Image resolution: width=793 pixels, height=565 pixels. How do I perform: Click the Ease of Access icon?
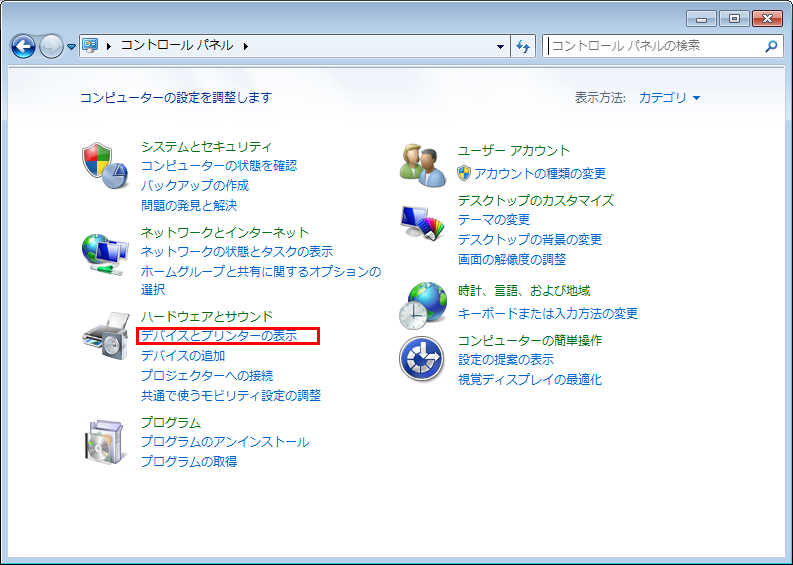pyautogui.click(x=422, y=359)
